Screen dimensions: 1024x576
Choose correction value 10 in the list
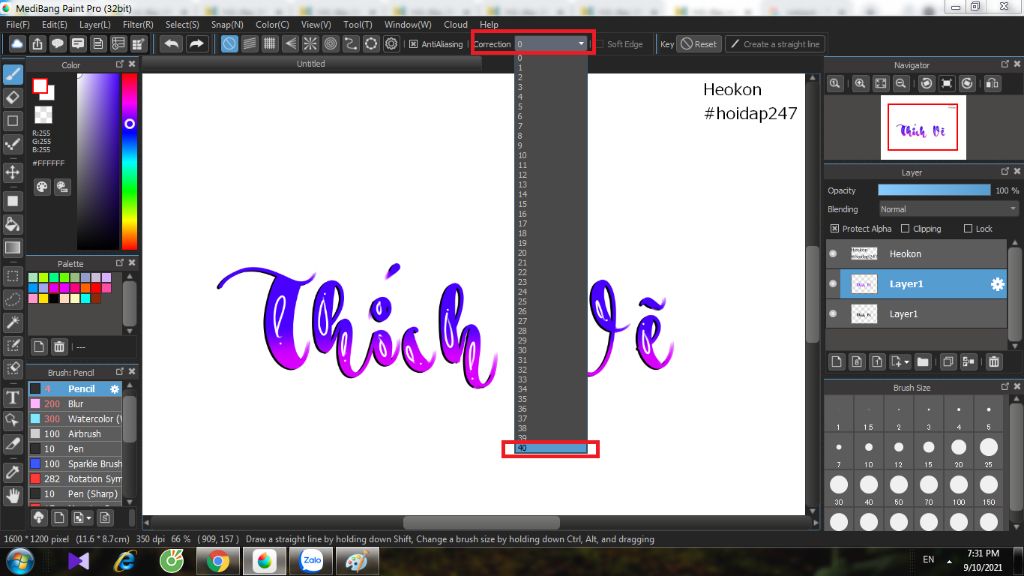point(551,155)
